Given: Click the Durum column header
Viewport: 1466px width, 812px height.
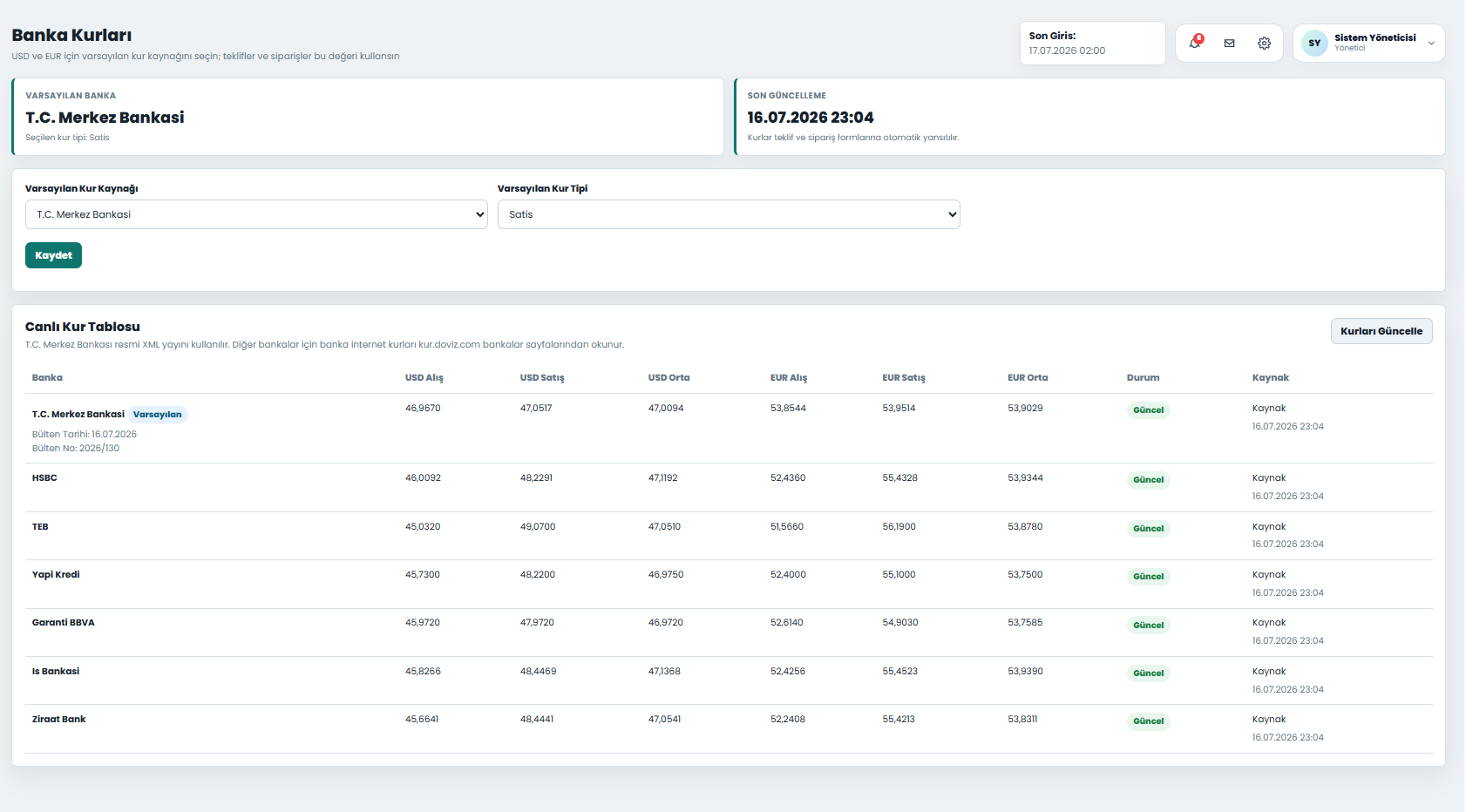Looking at the screenshot, I should click(1143, 378).
